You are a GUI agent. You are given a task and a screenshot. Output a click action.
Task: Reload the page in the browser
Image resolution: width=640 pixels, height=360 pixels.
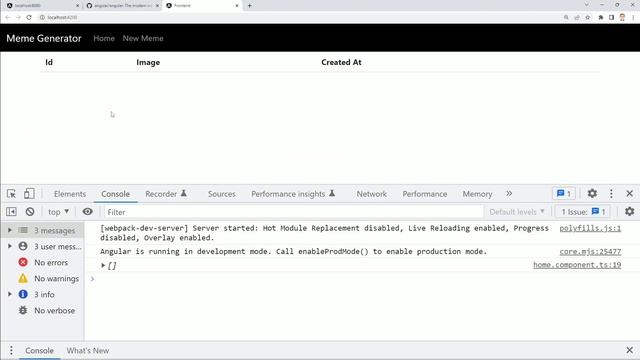coord(29,17)
